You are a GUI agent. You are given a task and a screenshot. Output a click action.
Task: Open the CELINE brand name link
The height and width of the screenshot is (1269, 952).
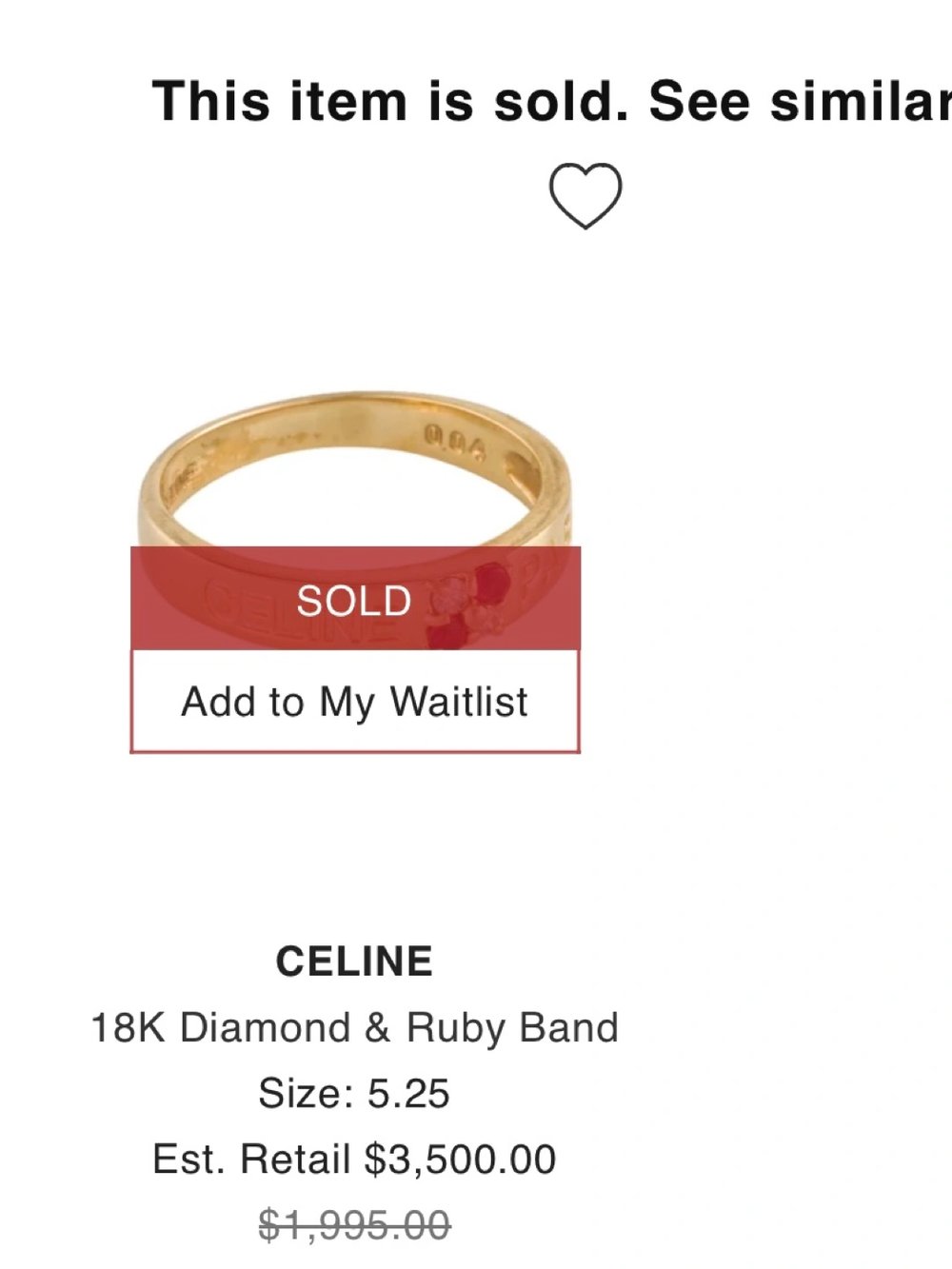tap(354, 962)
